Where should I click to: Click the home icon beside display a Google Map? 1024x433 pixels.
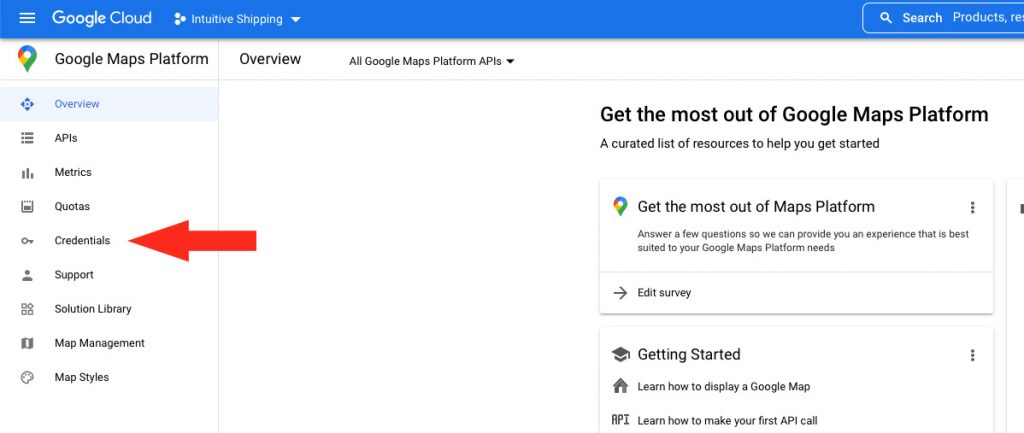click(x=620, y=386)
